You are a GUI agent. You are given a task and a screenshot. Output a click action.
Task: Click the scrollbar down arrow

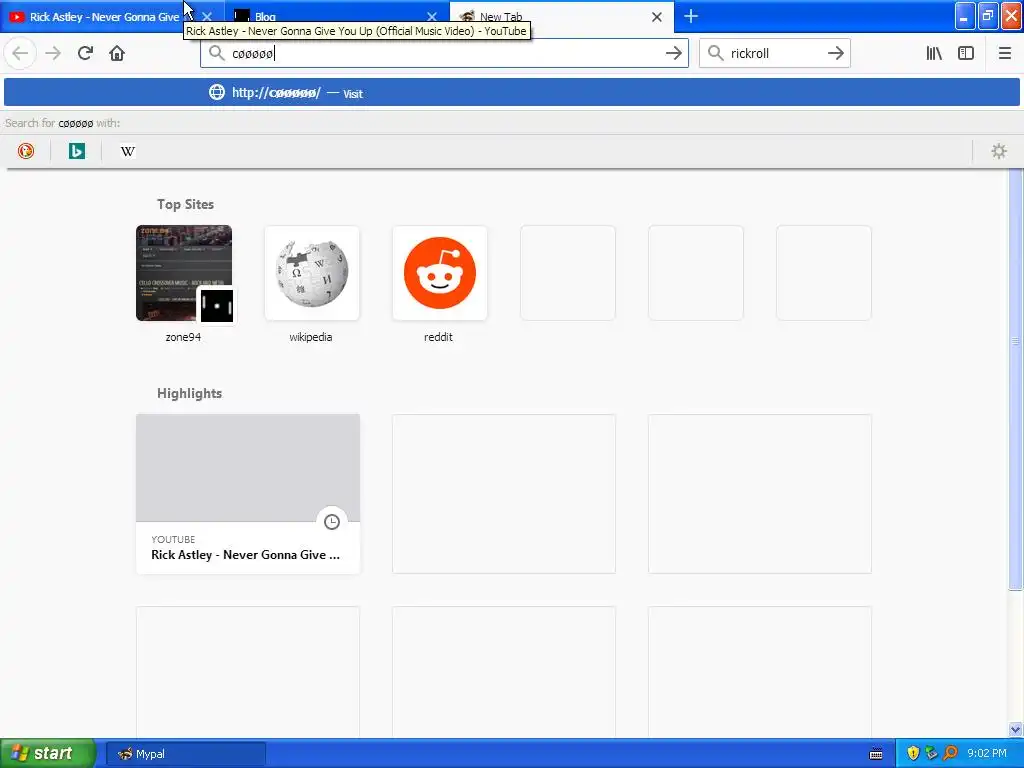(x=1015, y=729)
